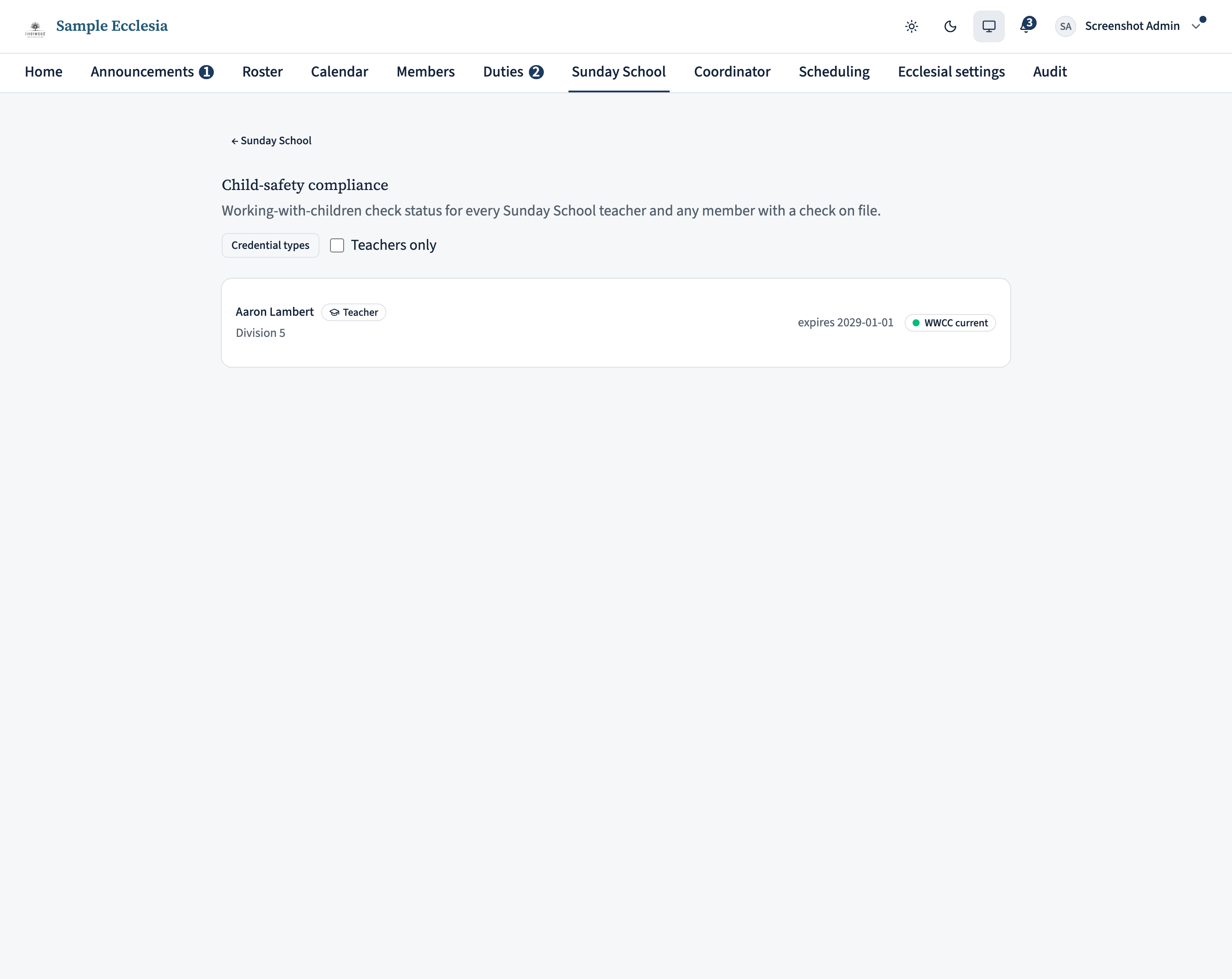Click the expires 2029-01-01 text
Image resolution: width=1232 pixels, height=979 pixels.
point(845,322)
